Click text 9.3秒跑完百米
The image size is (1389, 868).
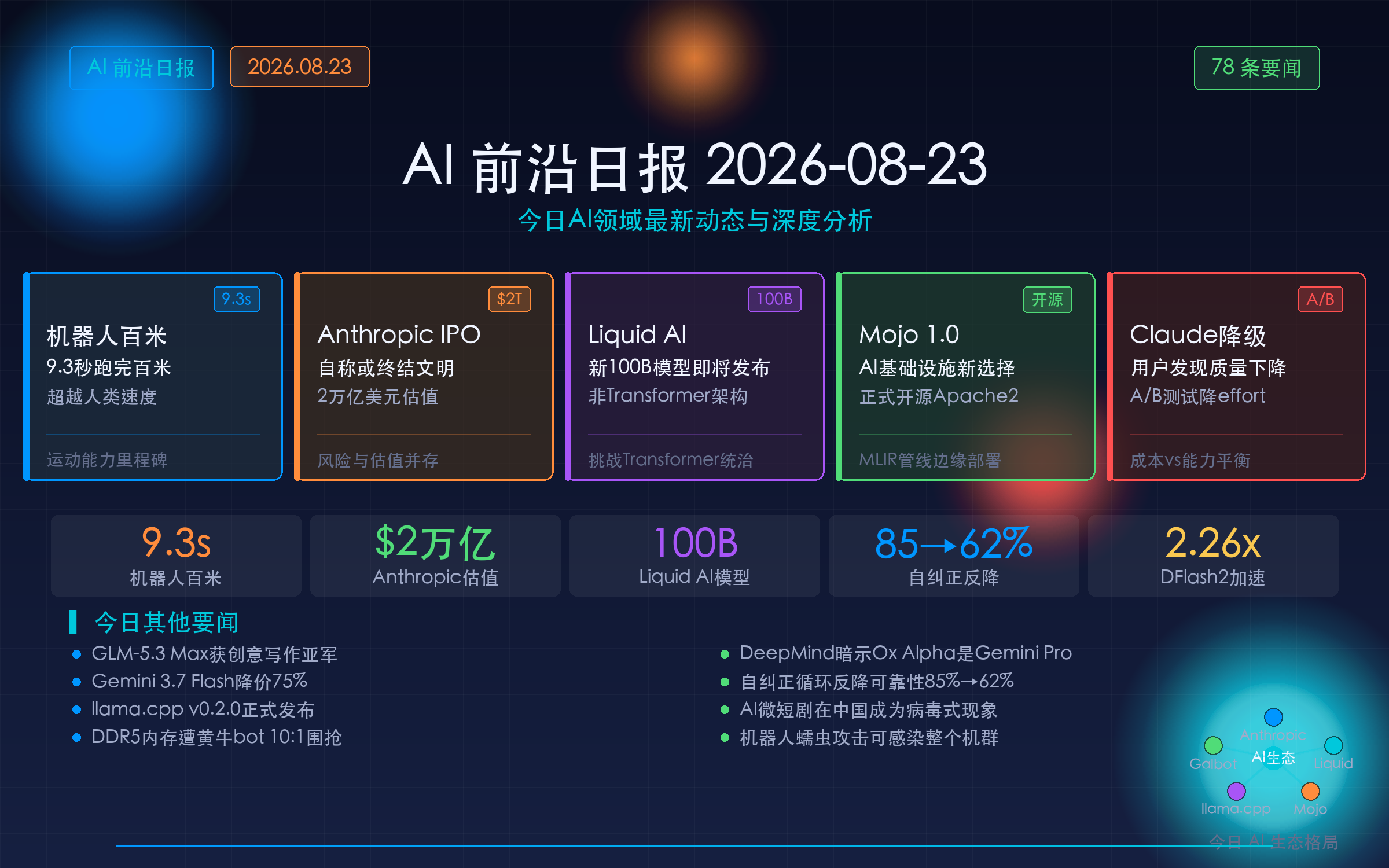coord(109,367)
